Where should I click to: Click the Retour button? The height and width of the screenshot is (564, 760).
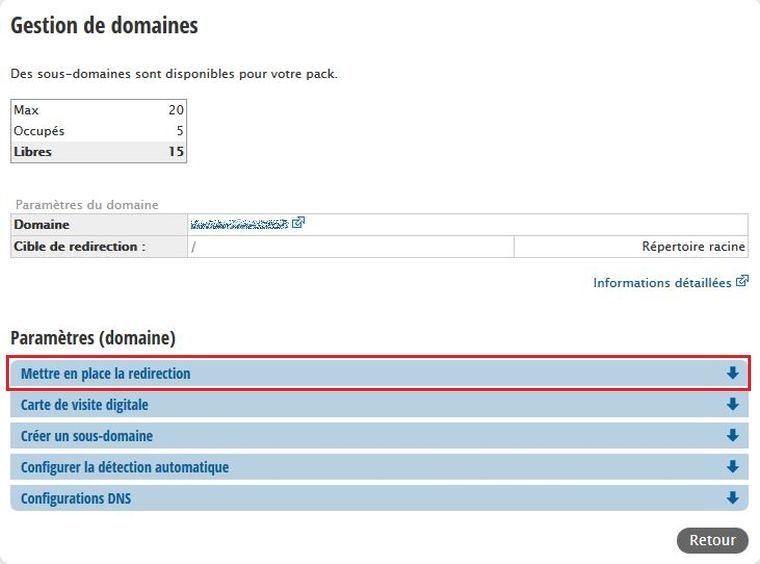[x=712, y=540]
